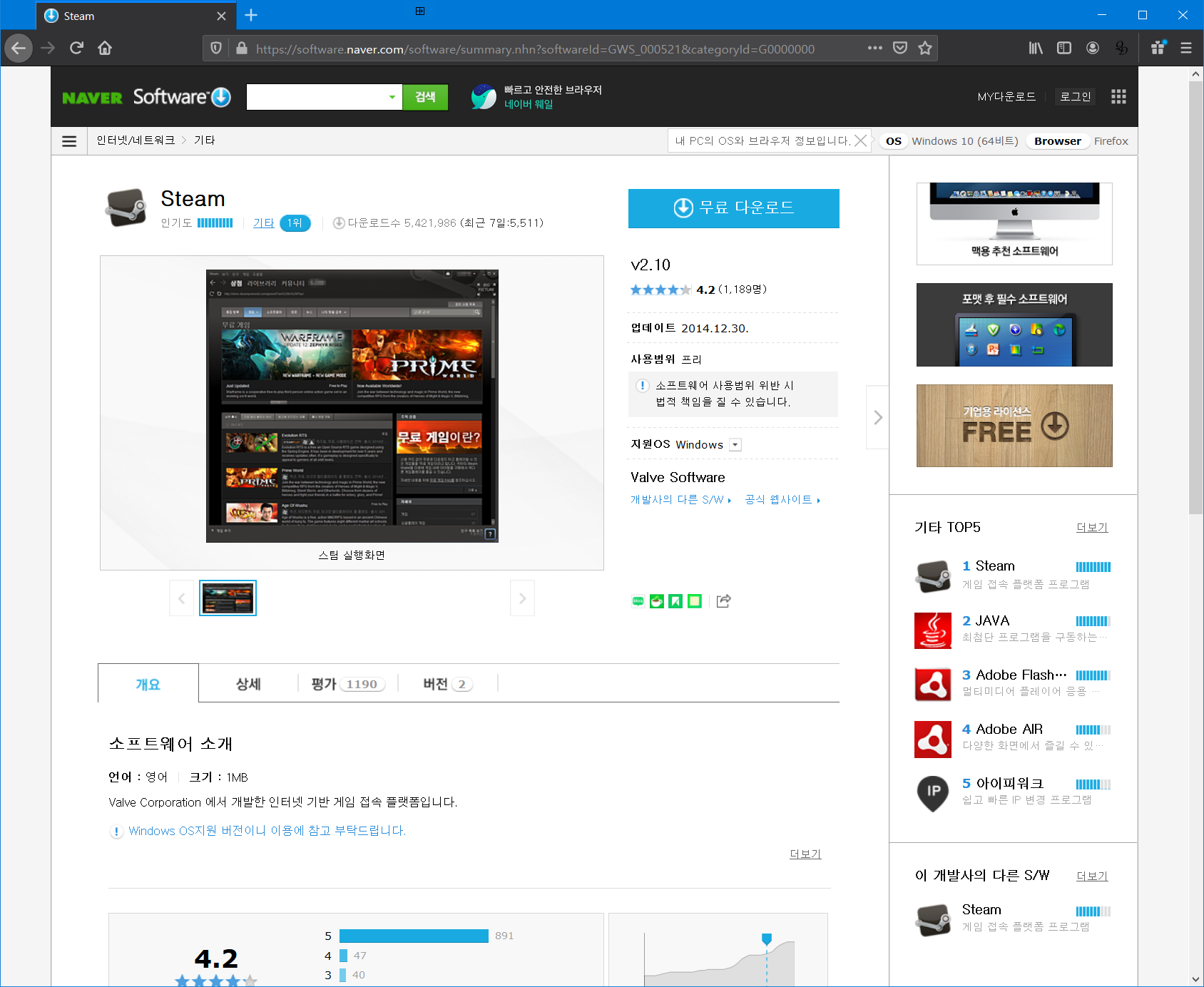Image resolution: width=1204 pixels, height=987 pixels.
Task: Click the JAVA icon in TOP5 list
Action: pyautogui.click(x=933, y=630)
